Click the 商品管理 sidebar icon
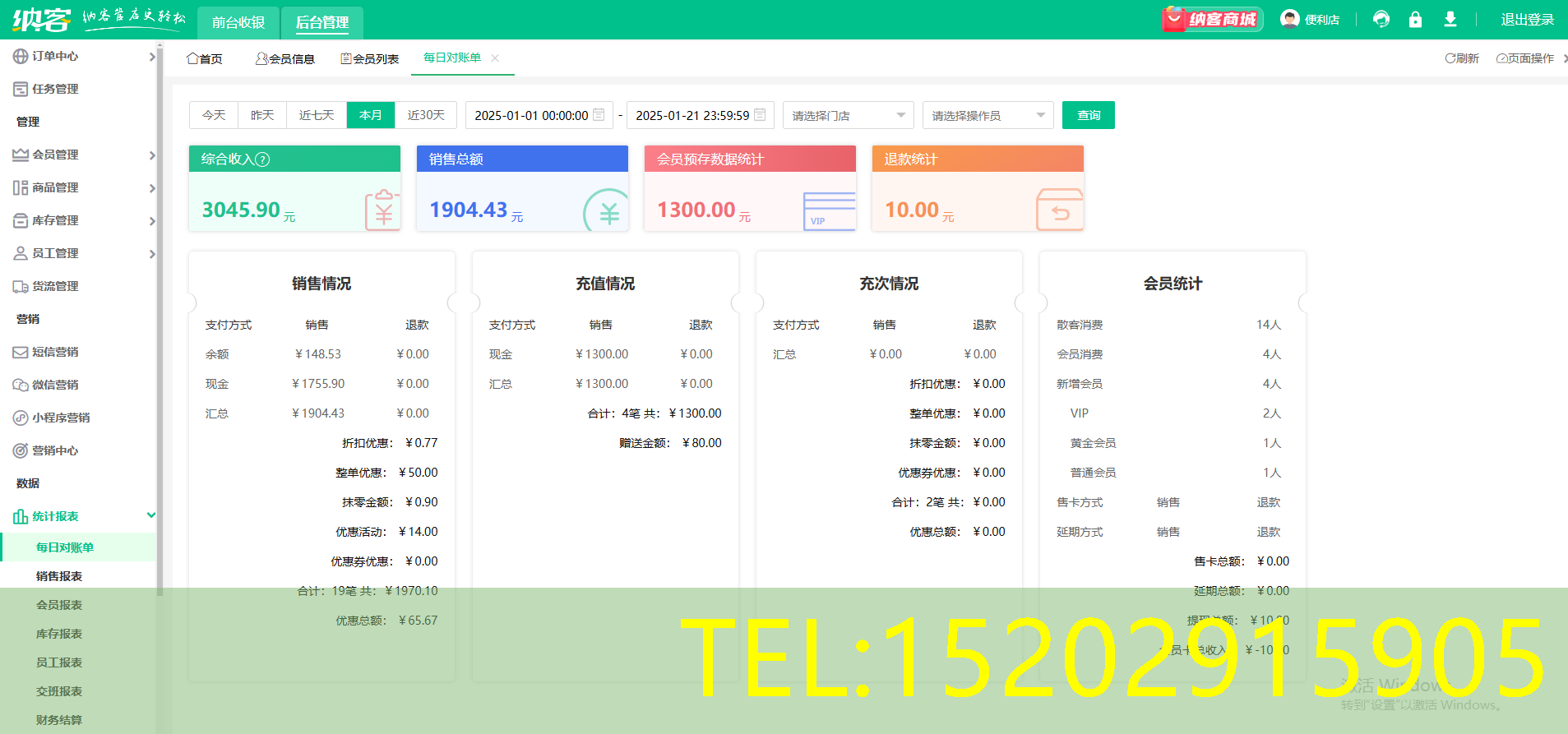1568x734 pixels. coord(21,187)
